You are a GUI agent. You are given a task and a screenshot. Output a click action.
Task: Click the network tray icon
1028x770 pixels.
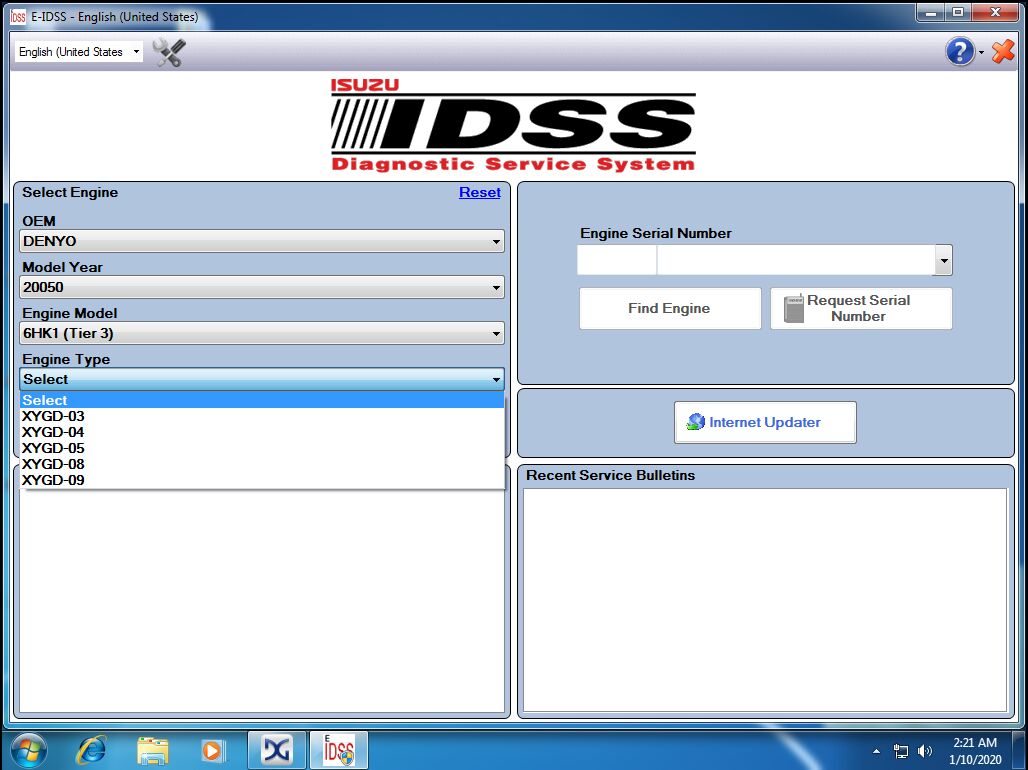(901, 751)
